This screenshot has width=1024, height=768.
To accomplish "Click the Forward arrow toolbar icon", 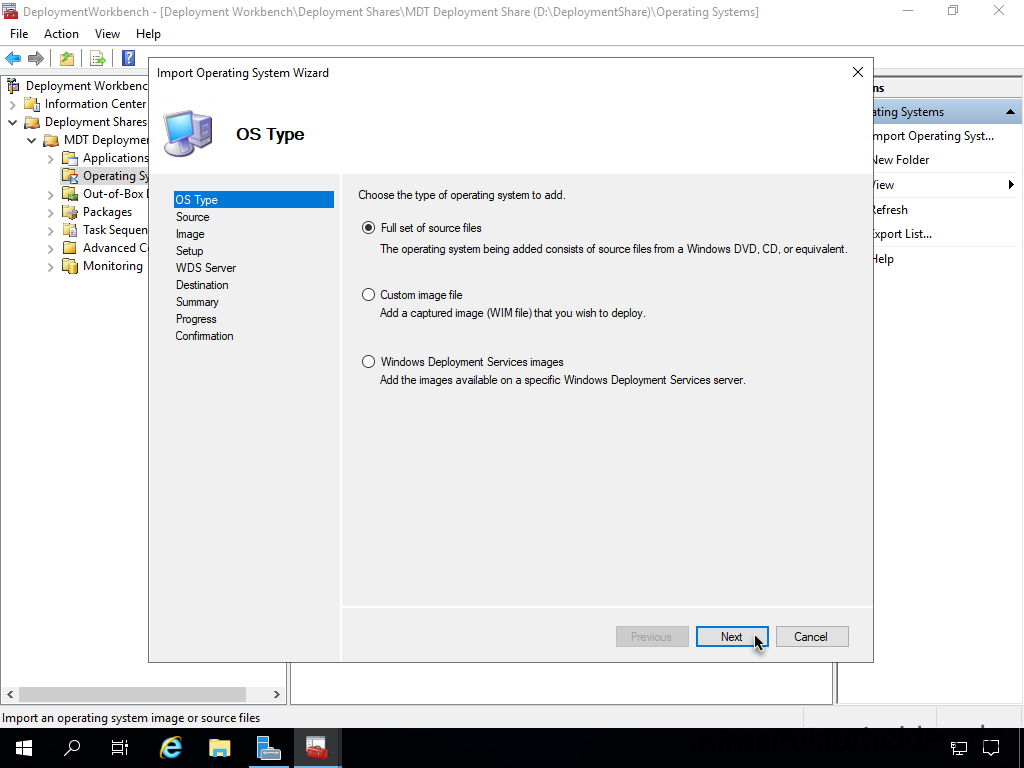I will coord(36,59).
